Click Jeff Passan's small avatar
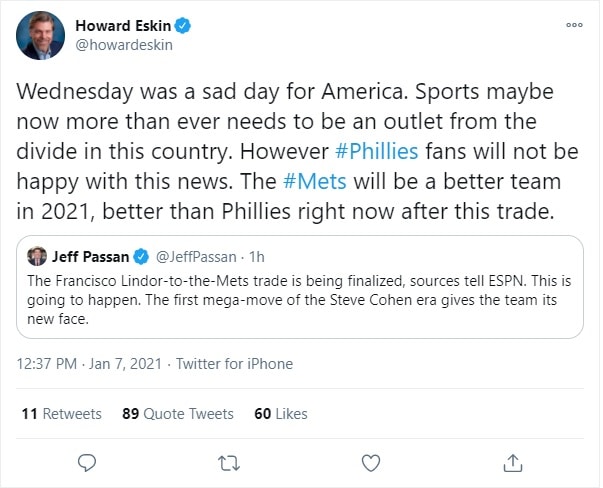603x488 pixels. click(x=37, y=256)
